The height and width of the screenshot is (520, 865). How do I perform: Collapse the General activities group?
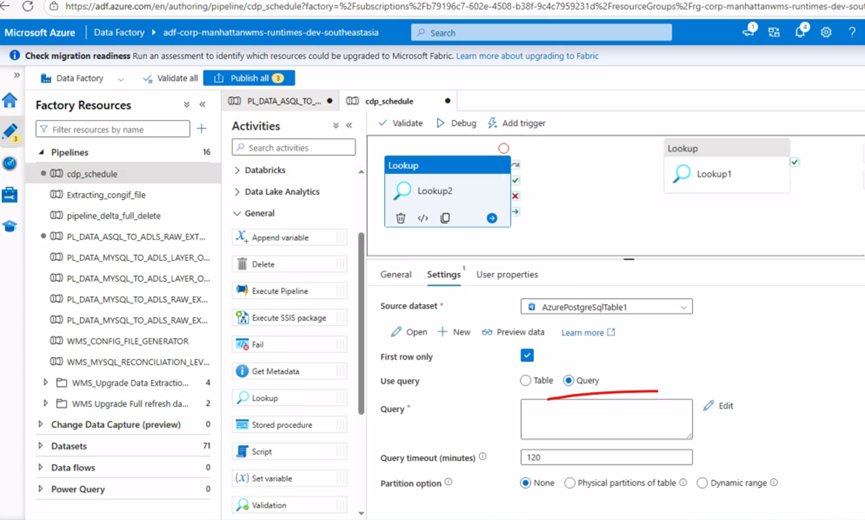237,213
